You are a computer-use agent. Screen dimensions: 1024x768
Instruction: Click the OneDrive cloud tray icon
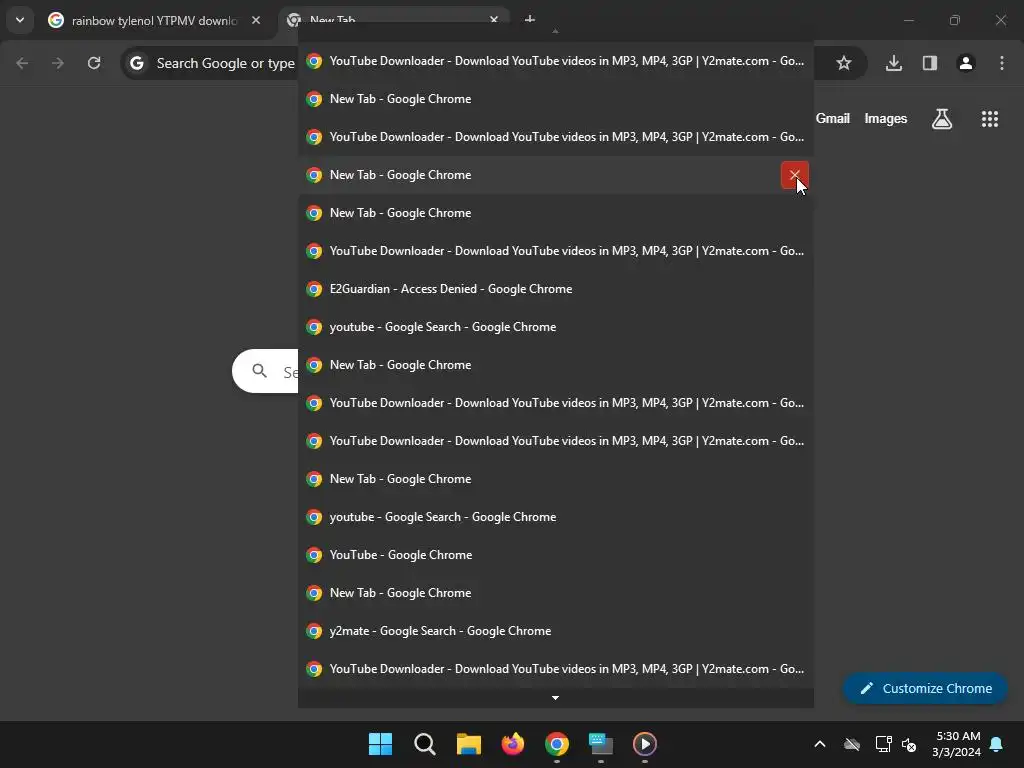point(852,744)
